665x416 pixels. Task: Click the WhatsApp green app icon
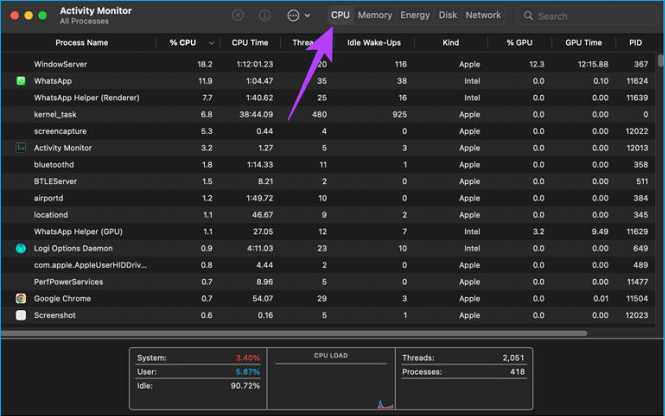21,81
